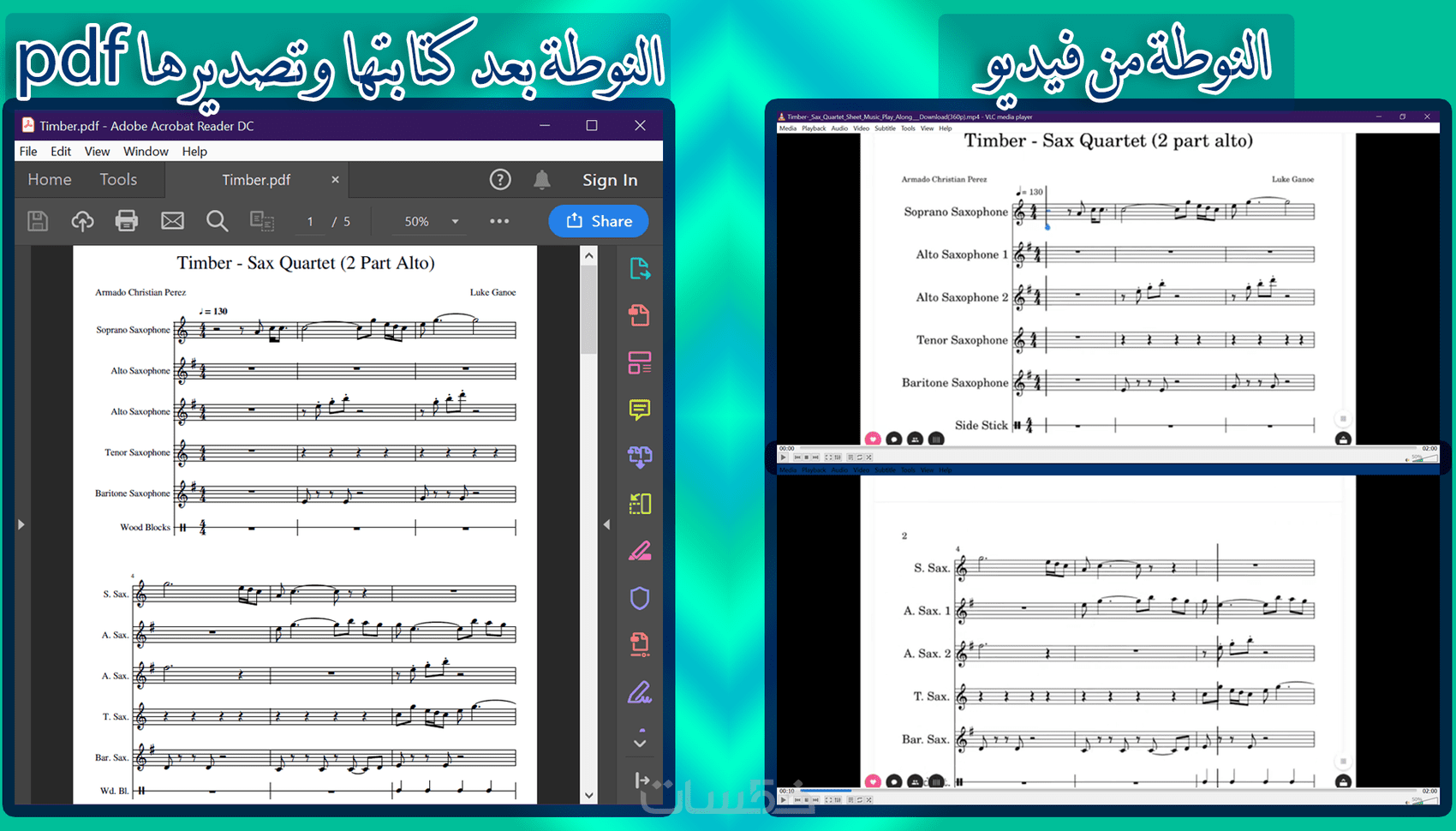Click Play in the VLC window at 00:00
The image size is (1456, 831).
(784, 457)
